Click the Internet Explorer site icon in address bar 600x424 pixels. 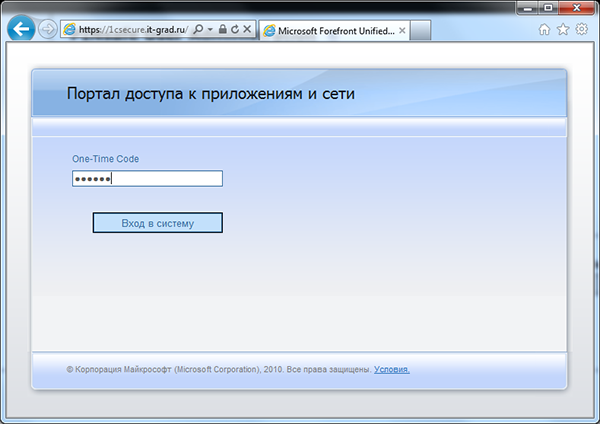coord(69,29)
